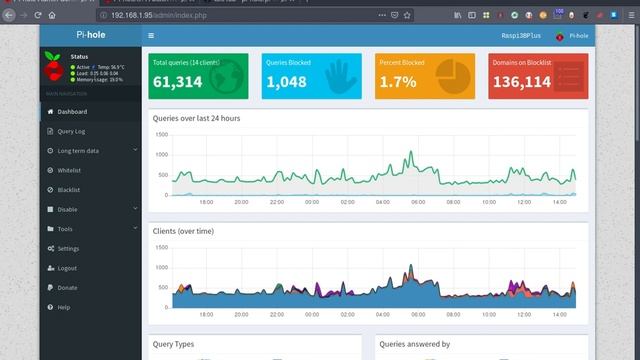The image size is (640, 360).
Task: Save page to Pocket icon
Action: pyautogui.click(x=394, y=15)
